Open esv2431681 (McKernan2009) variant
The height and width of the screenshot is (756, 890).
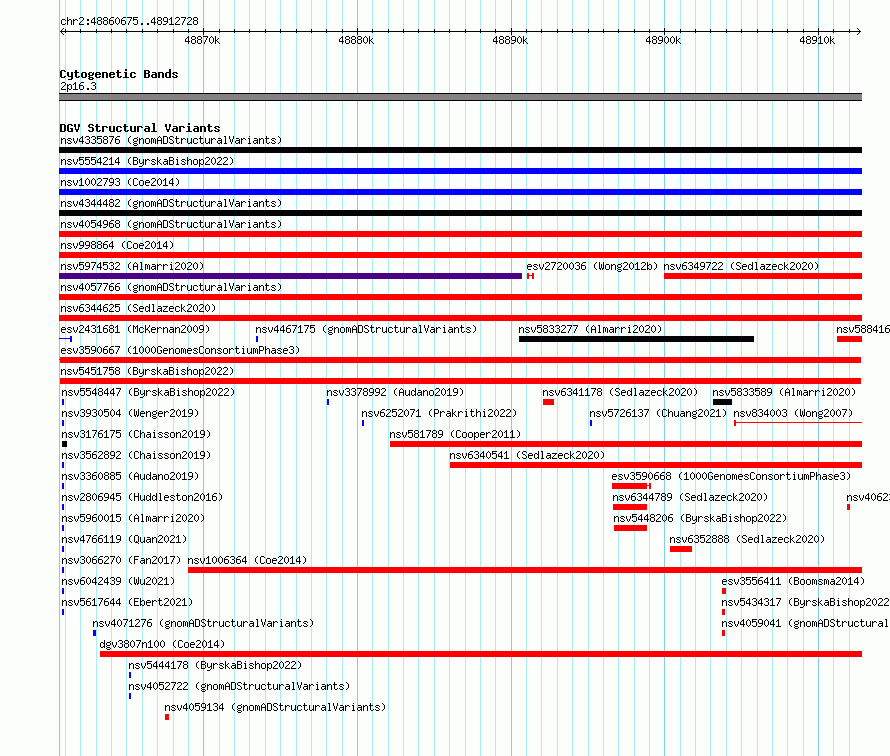[135, 329]
